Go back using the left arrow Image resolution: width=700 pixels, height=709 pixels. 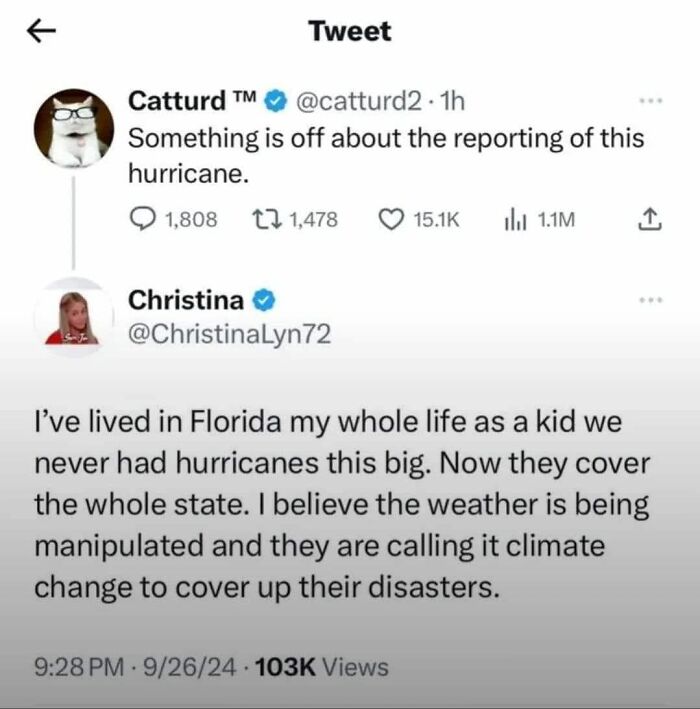(39, 31)
